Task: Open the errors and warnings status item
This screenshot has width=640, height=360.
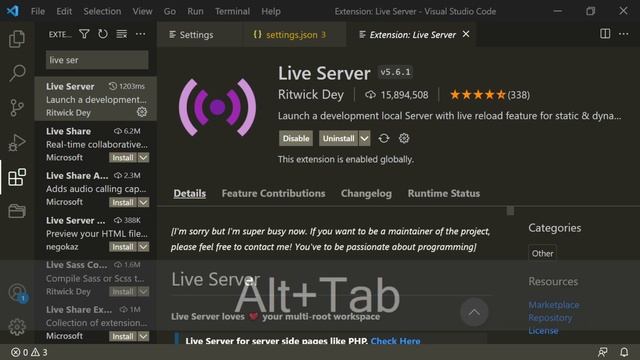Action: click(x=29, y=352)
